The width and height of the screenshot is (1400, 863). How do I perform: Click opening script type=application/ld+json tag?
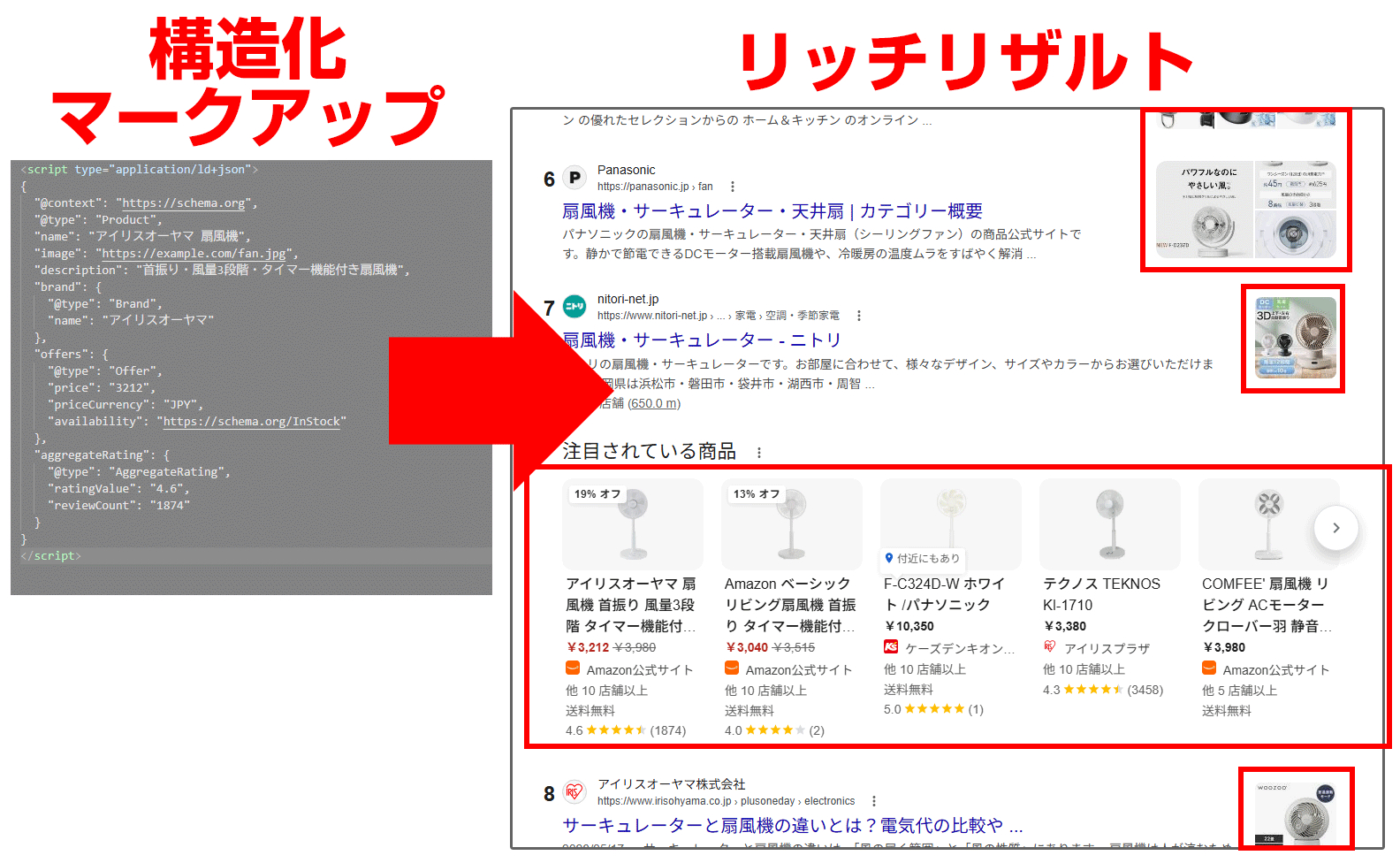139,170
